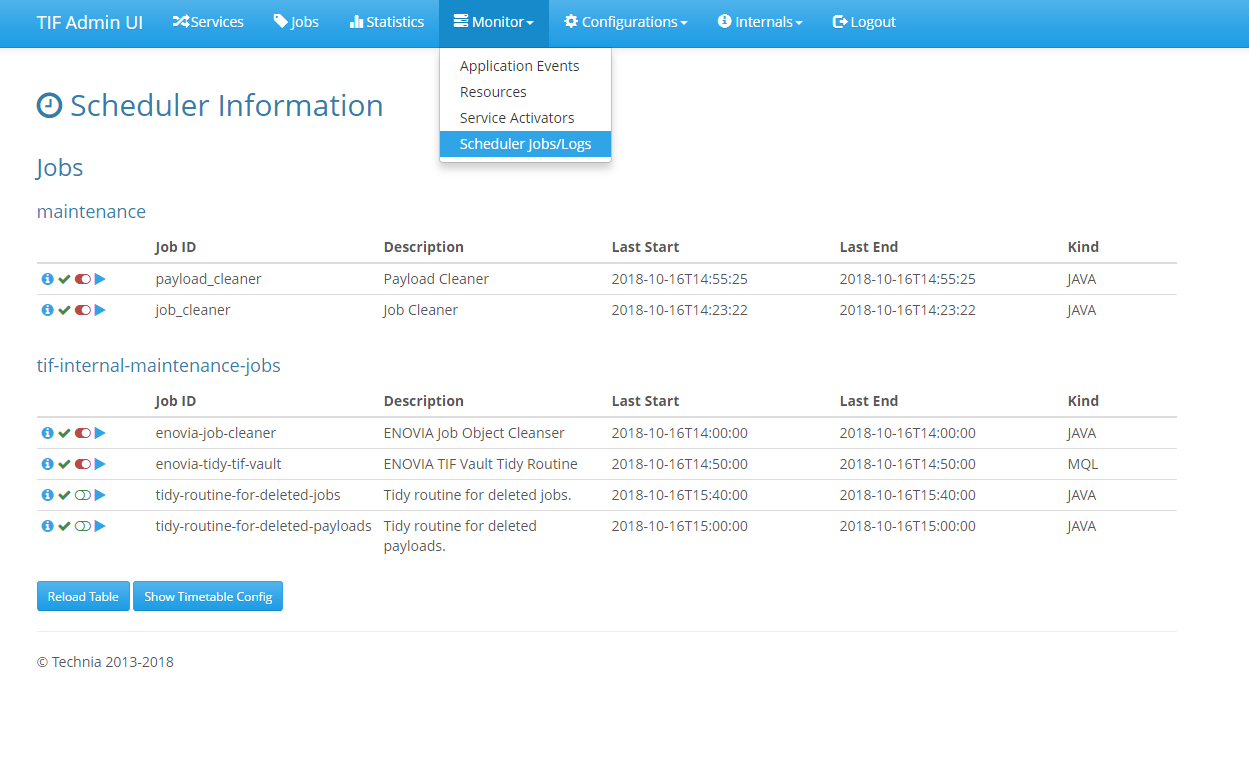Collapse the Monitor dropdown menu

click(493, 22)
